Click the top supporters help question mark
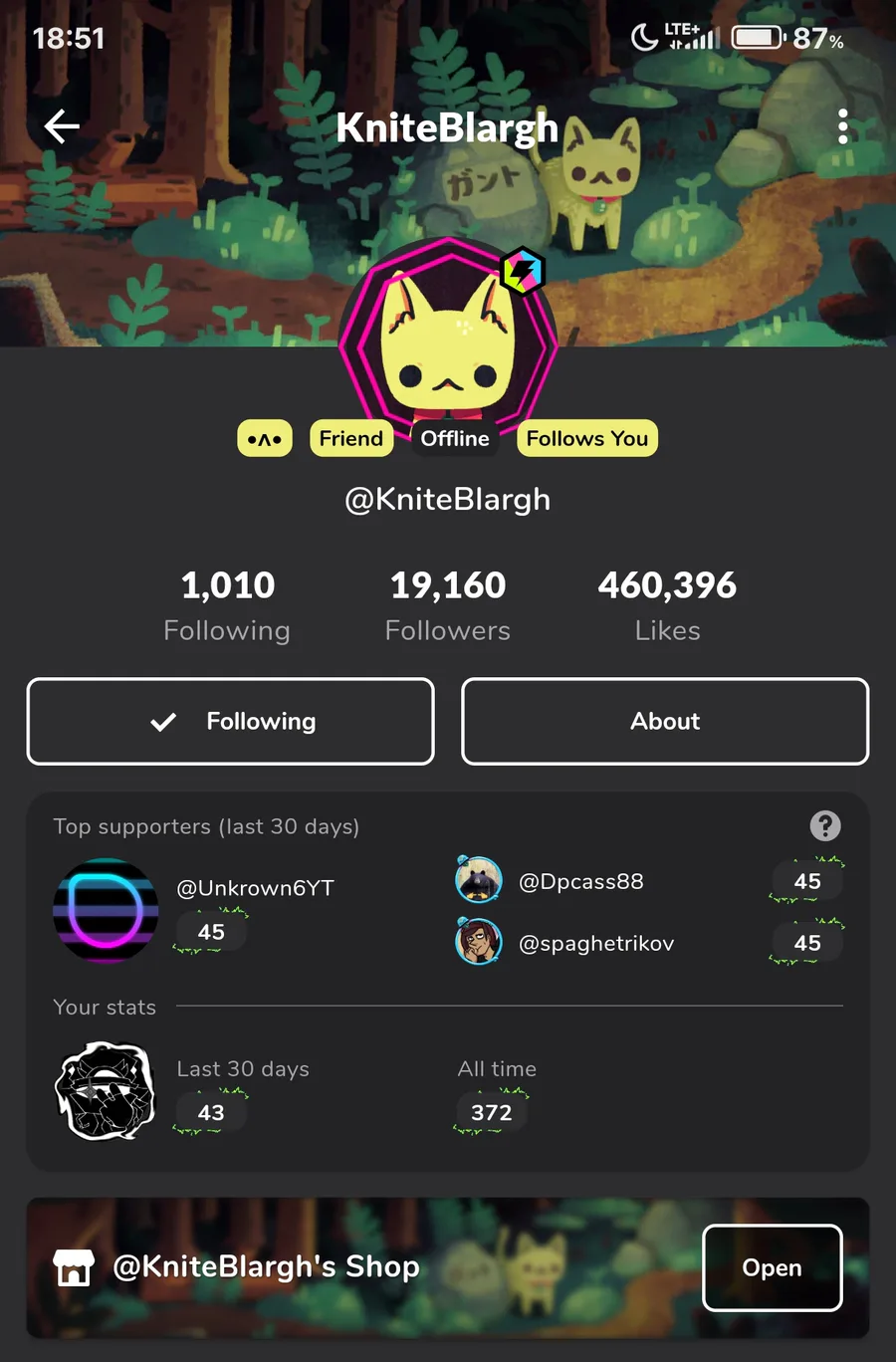Screen dimensions: 896x1362 pos(825,825)
